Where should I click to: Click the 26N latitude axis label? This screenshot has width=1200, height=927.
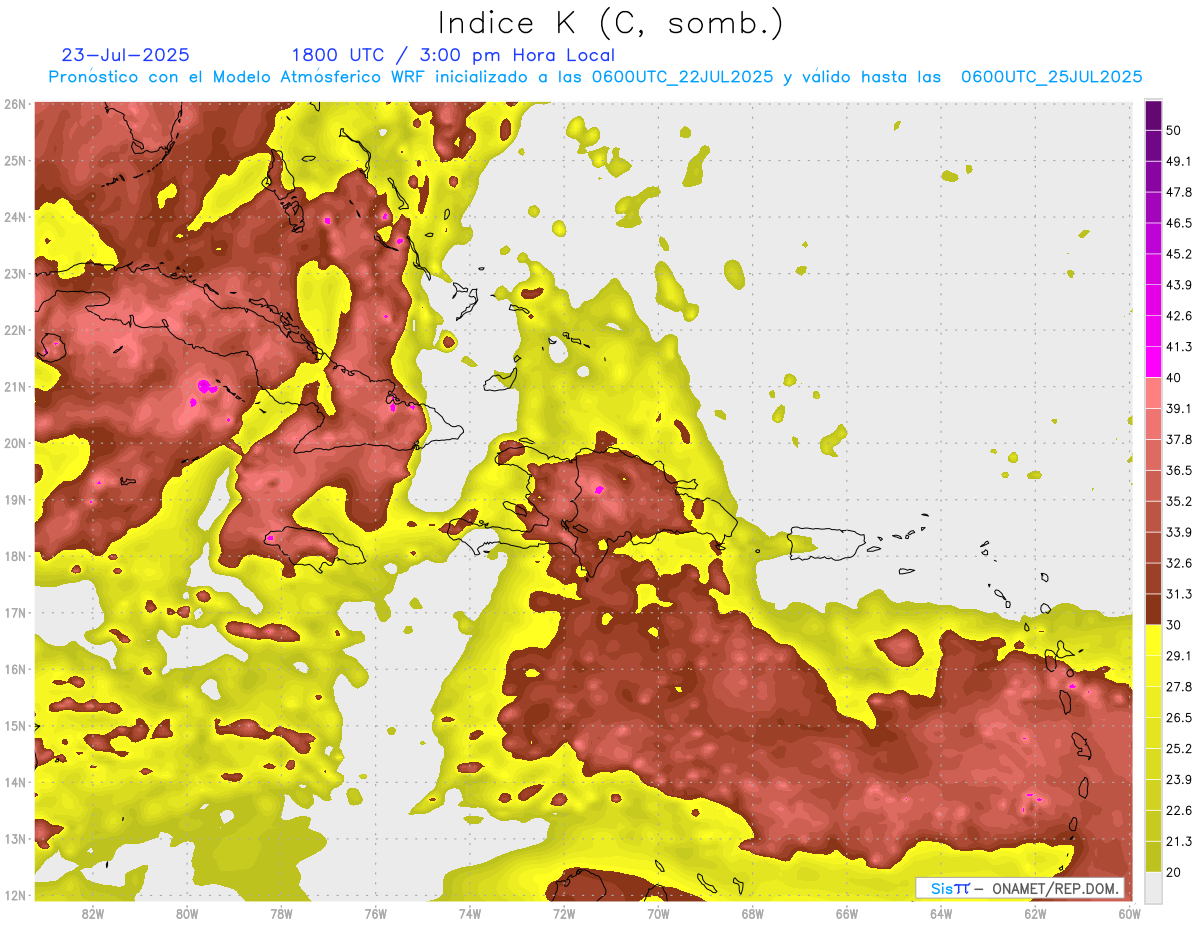pos(15,104)
